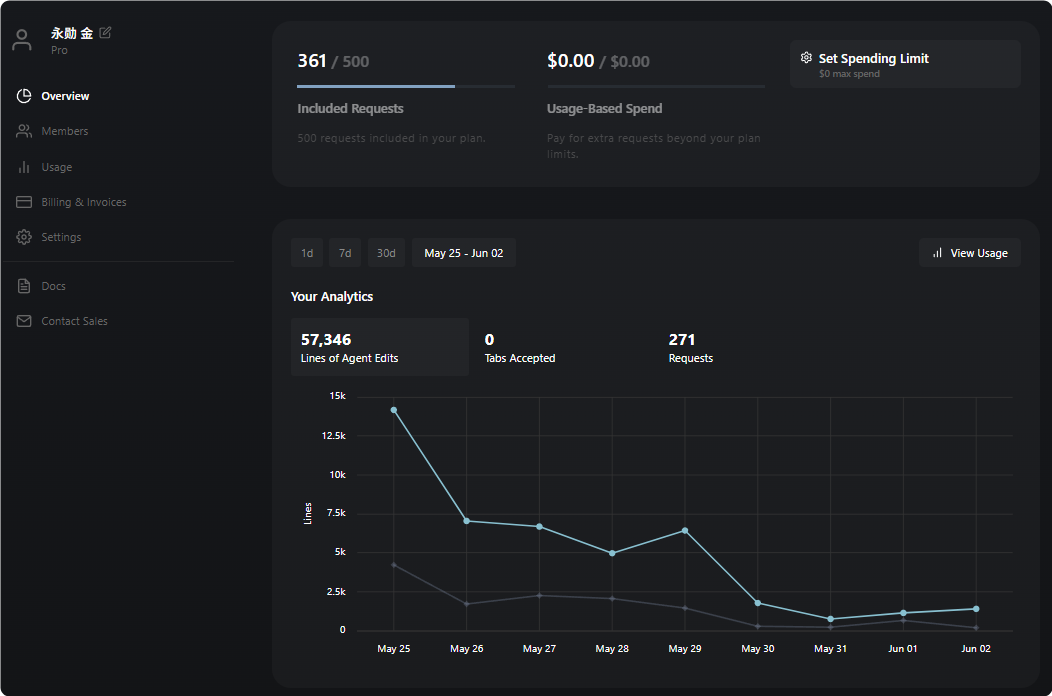Click the Settings gear icon in sidebar
This screenshot has height=696, width=1052.
[24, 237]
